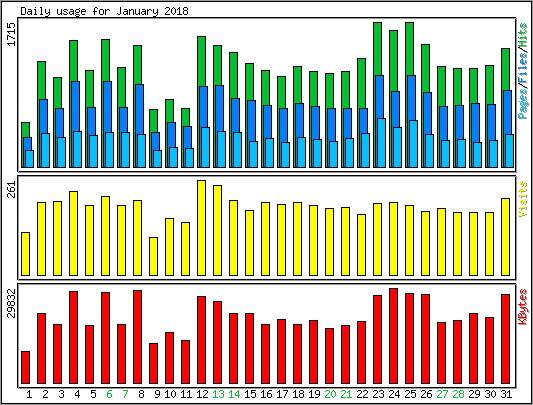Click the cyan pages bar for day 23

click(381, 143)
